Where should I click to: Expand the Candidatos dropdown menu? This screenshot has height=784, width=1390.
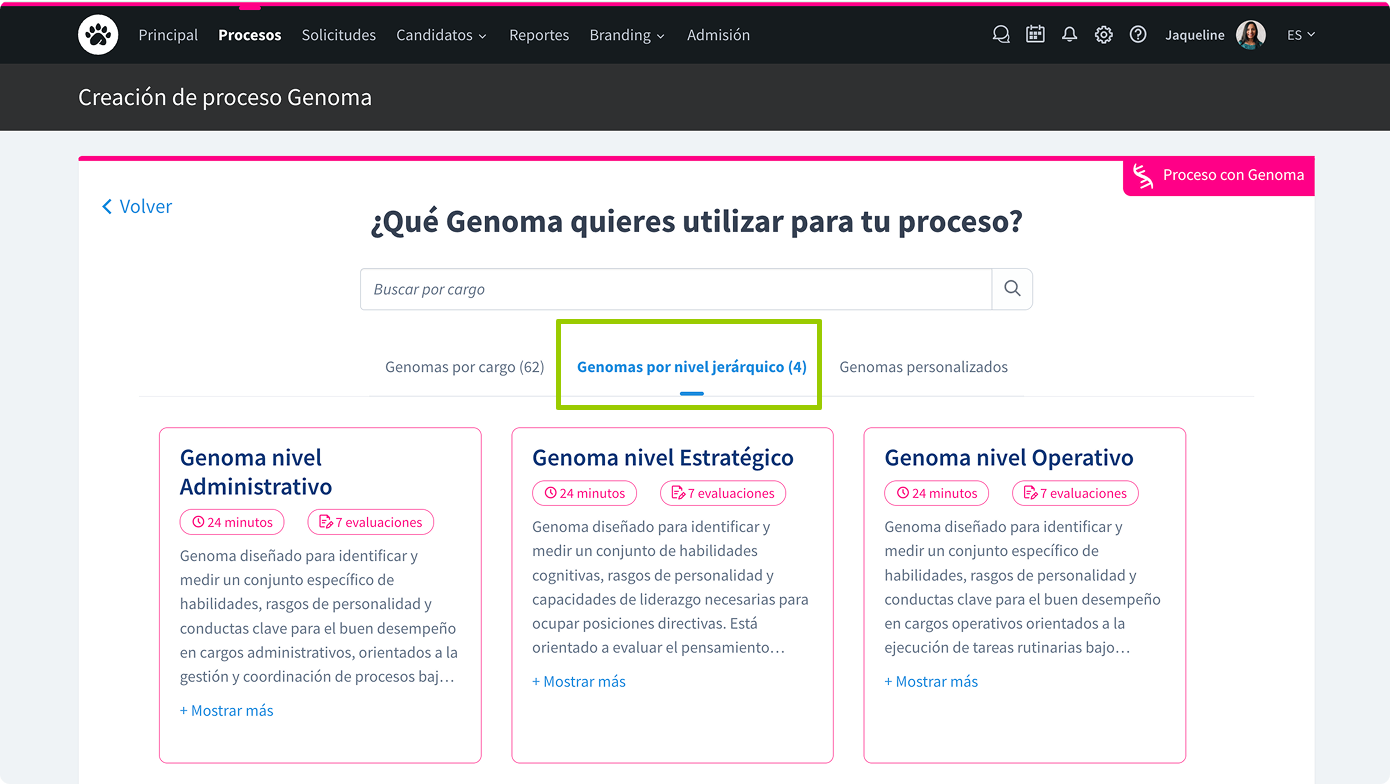pos(441,35)
